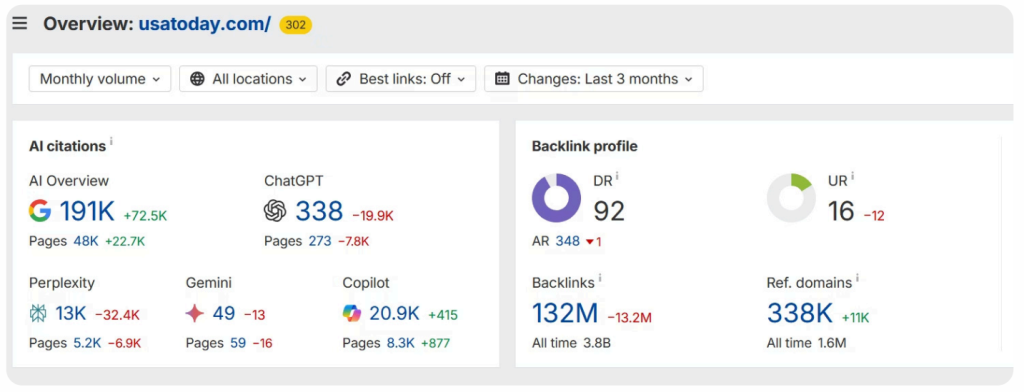Viewport: 1024px width, 392px height.
Task: Click the ChatGPT logo icon
Action: pyautogui.click(x=275, y=211)
